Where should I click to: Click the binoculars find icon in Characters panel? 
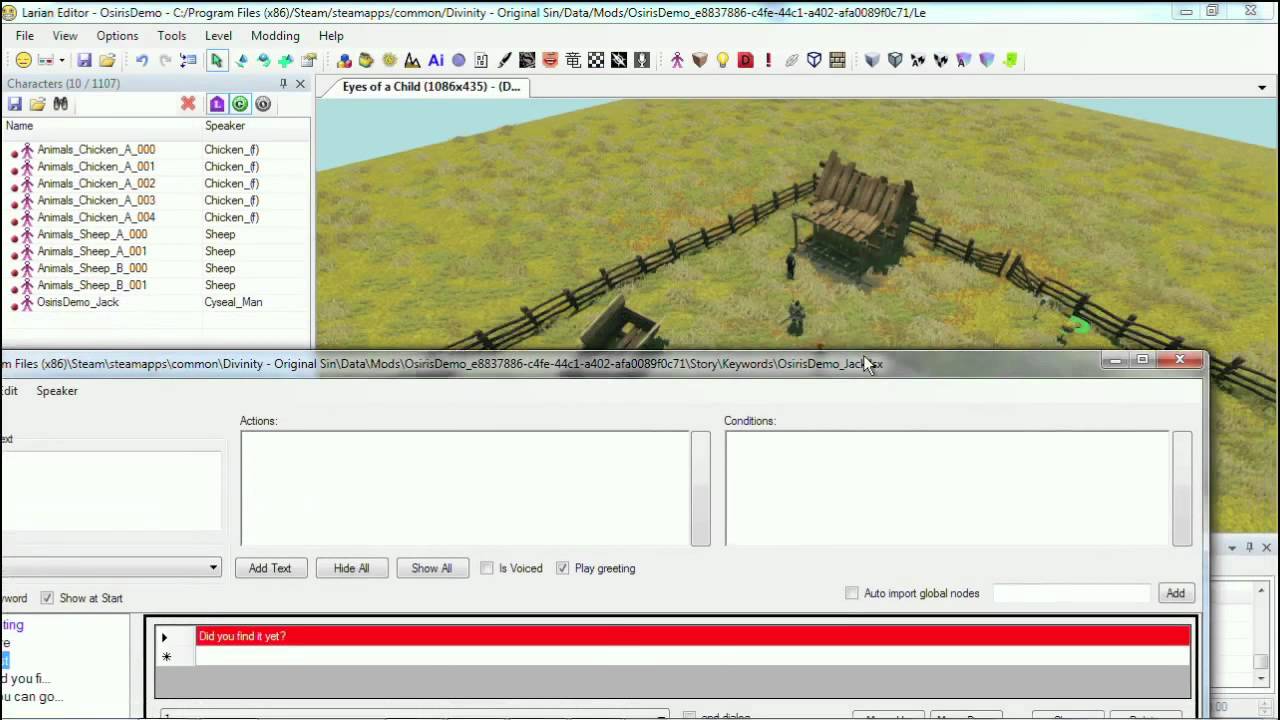[61, 104]
